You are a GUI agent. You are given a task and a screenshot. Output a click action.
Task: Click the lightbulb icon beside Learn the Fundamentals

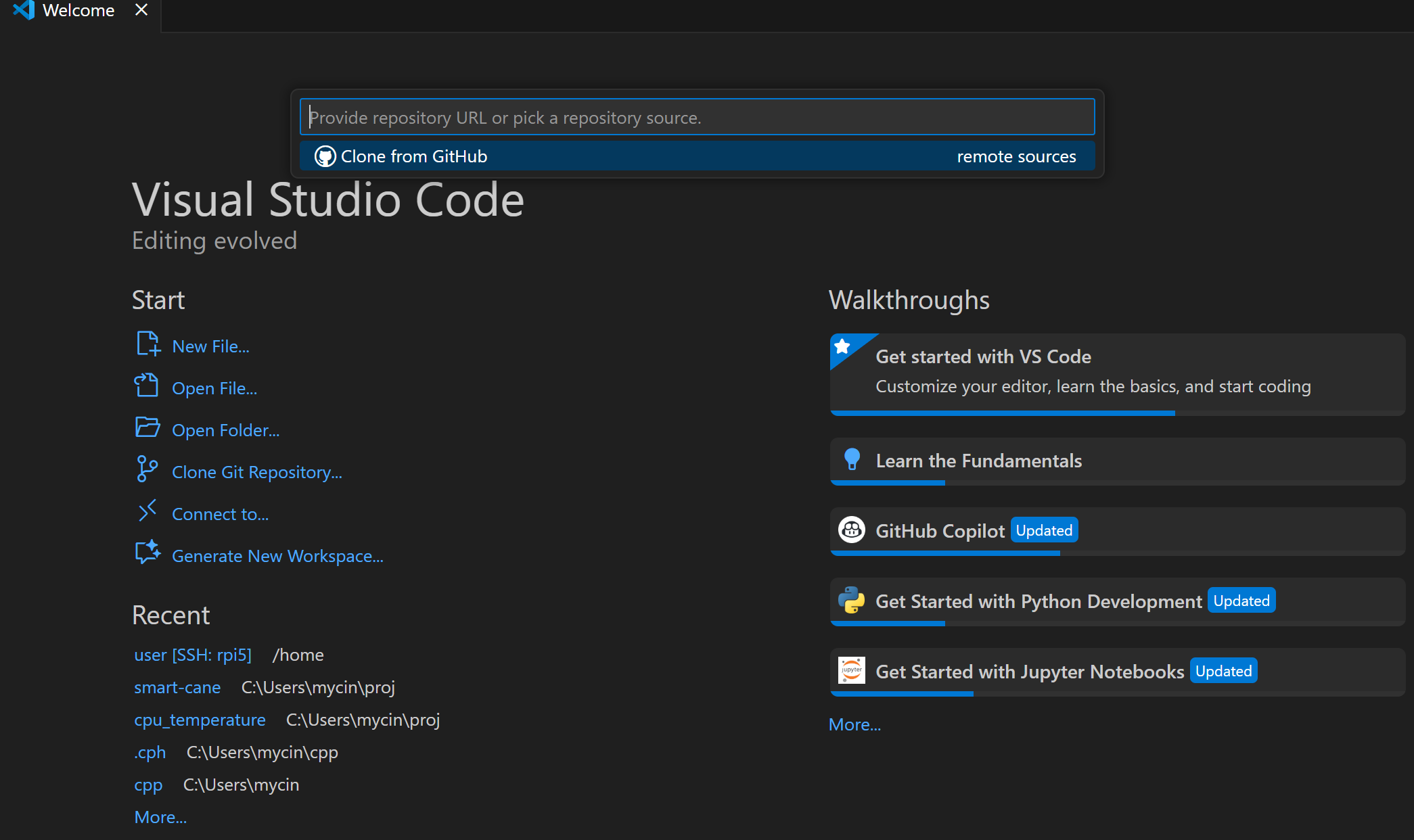pyautogui.click(x=852, y=460)
